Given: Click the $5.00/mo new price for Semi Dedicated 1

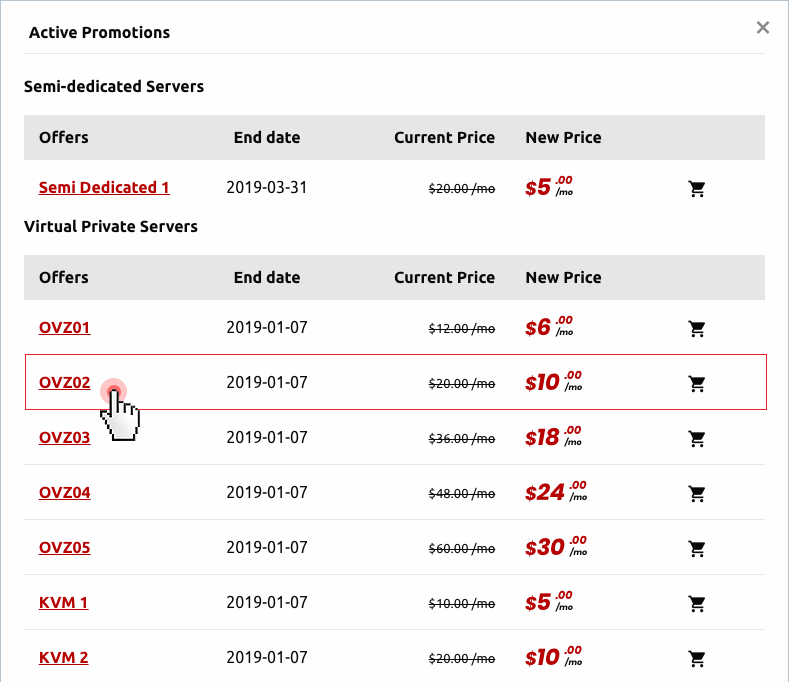Looking at the screenshot, I should click(549, 186).
